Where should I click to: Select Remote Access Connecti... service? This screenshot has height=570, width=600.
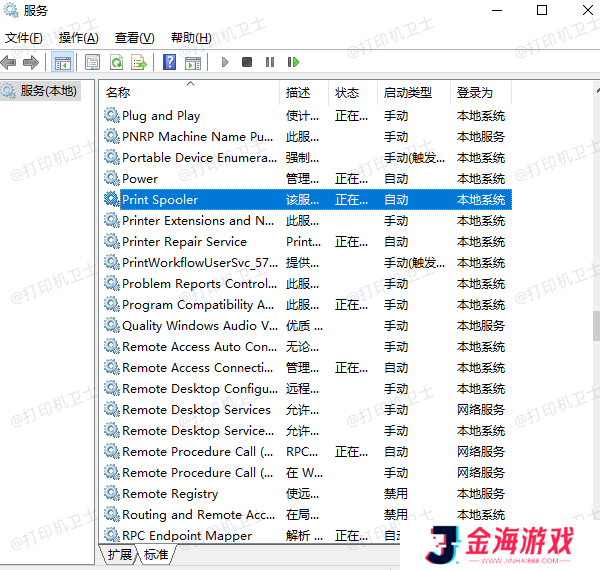click(x=197, y=368)
